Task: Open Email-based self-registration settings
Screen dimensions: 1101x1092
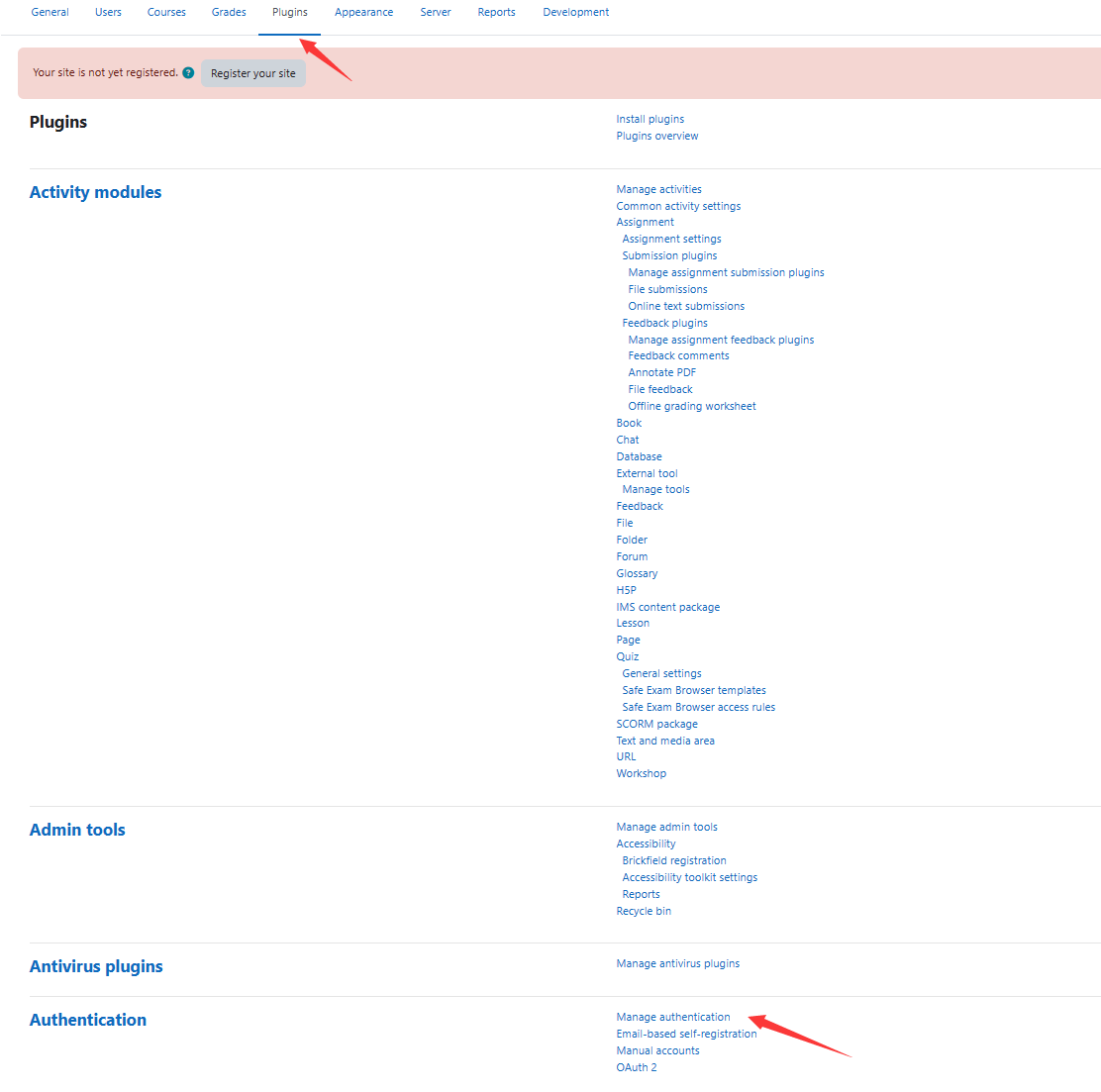Action: click(686, 1035)
